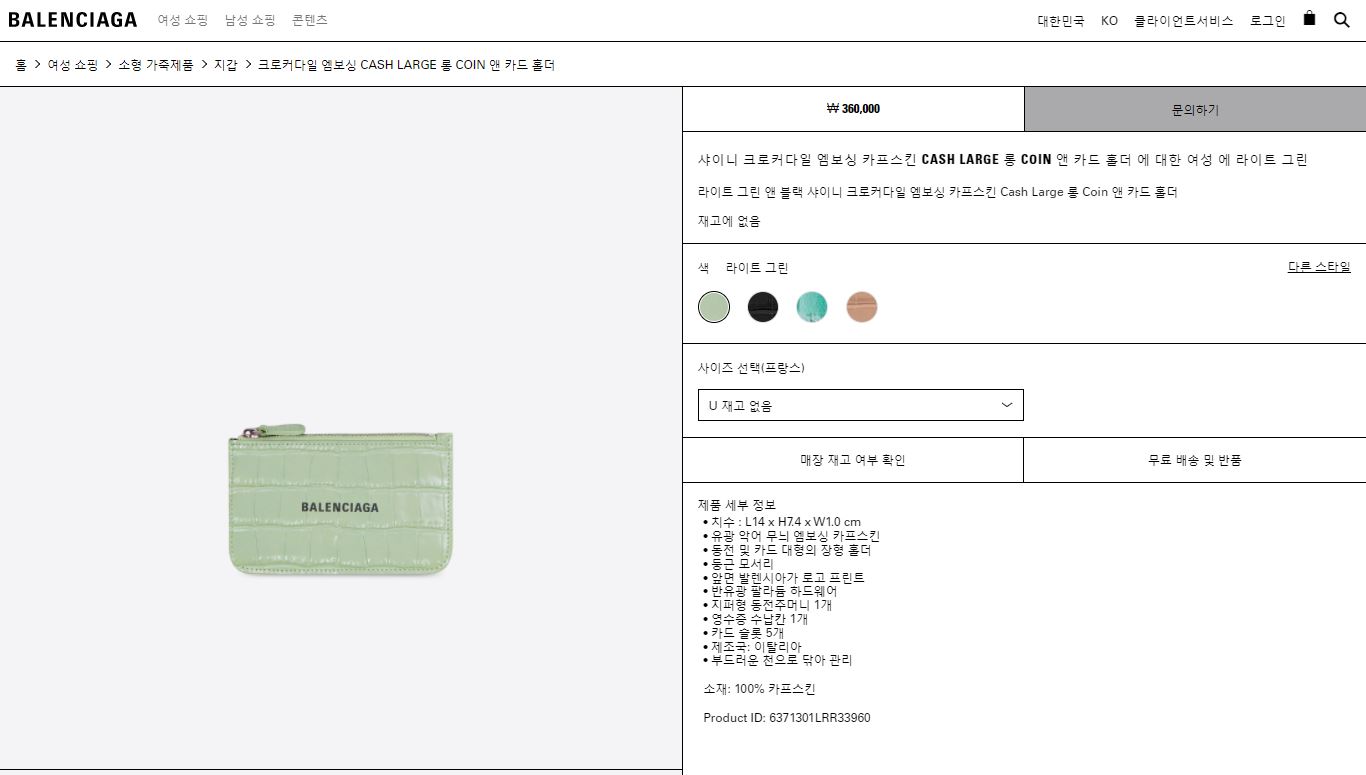
Task: Go to 지갑 breadcrumb link
Action: (226, 65)
